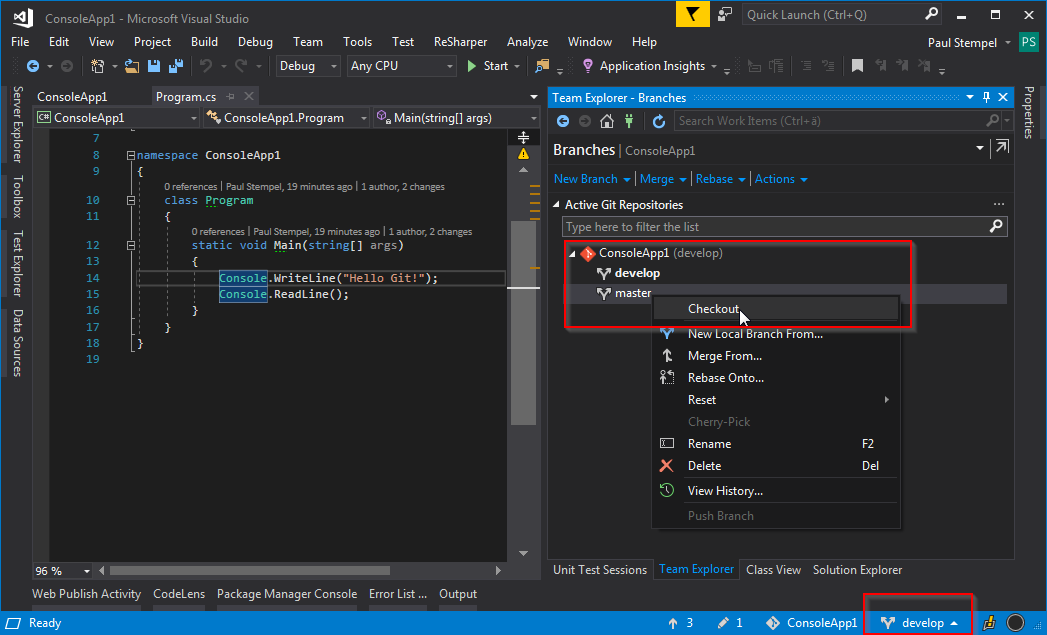This screenshot has width=1047, height=635.
Task: Click the Delete icon in context menu
Action: [667, 466]
